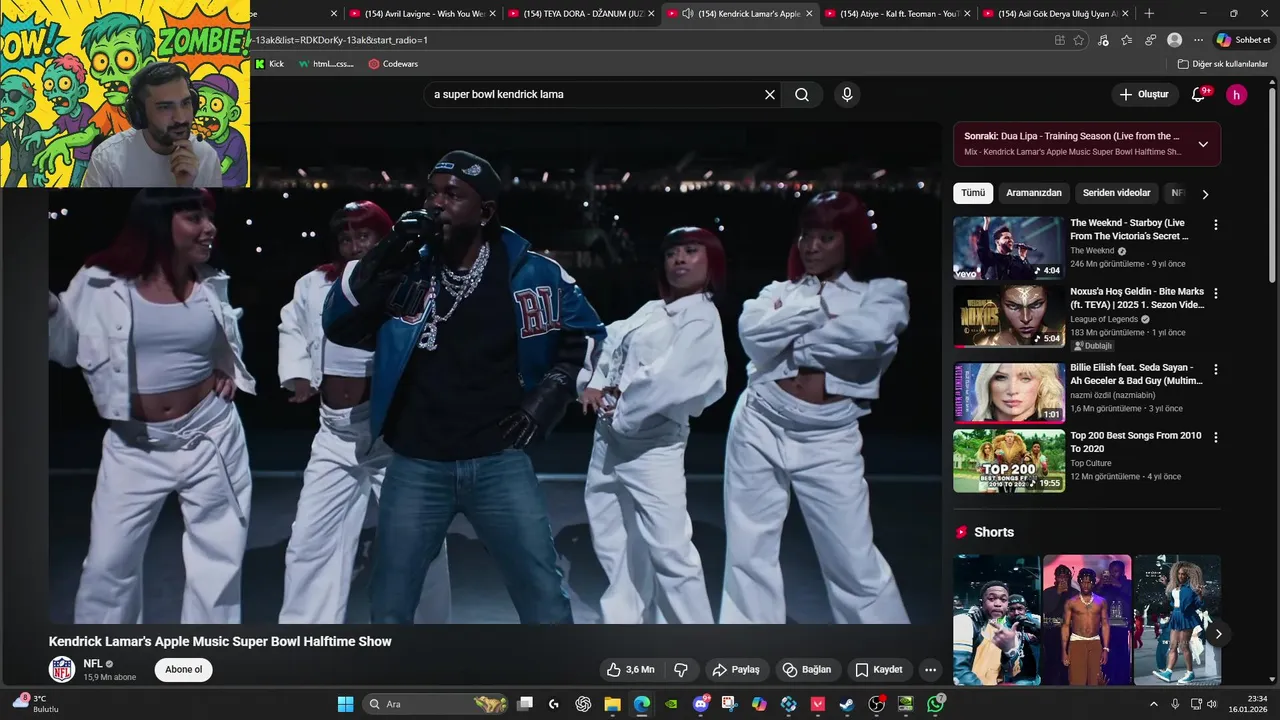Launch ChatGPT from the taskbar
Viewport: 1280px width, 720px height.
pyautogui.click(x=584, y=704)
